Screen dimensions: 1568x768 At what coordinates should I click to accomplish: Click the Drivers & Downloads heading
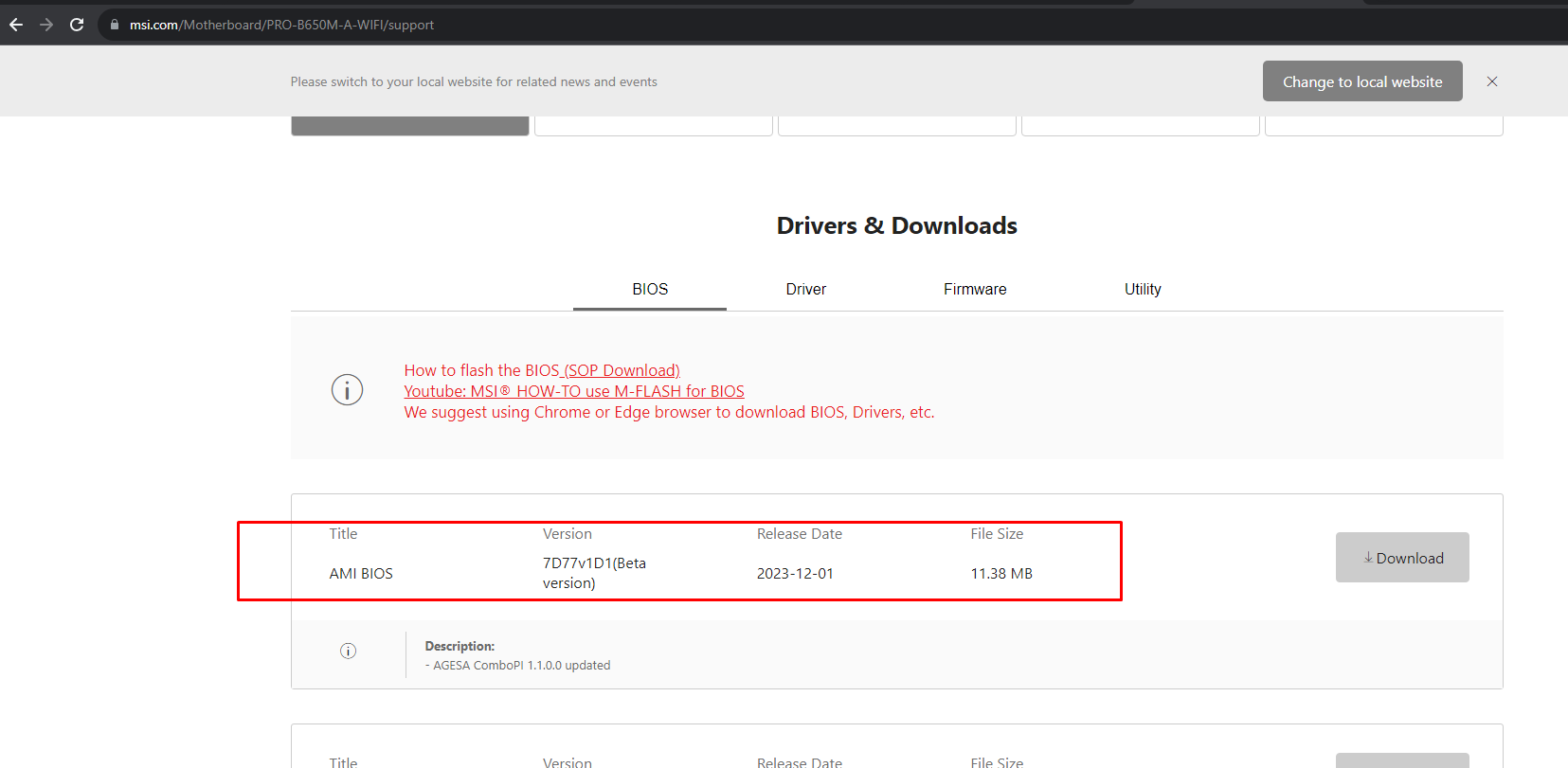coord(897,225)
